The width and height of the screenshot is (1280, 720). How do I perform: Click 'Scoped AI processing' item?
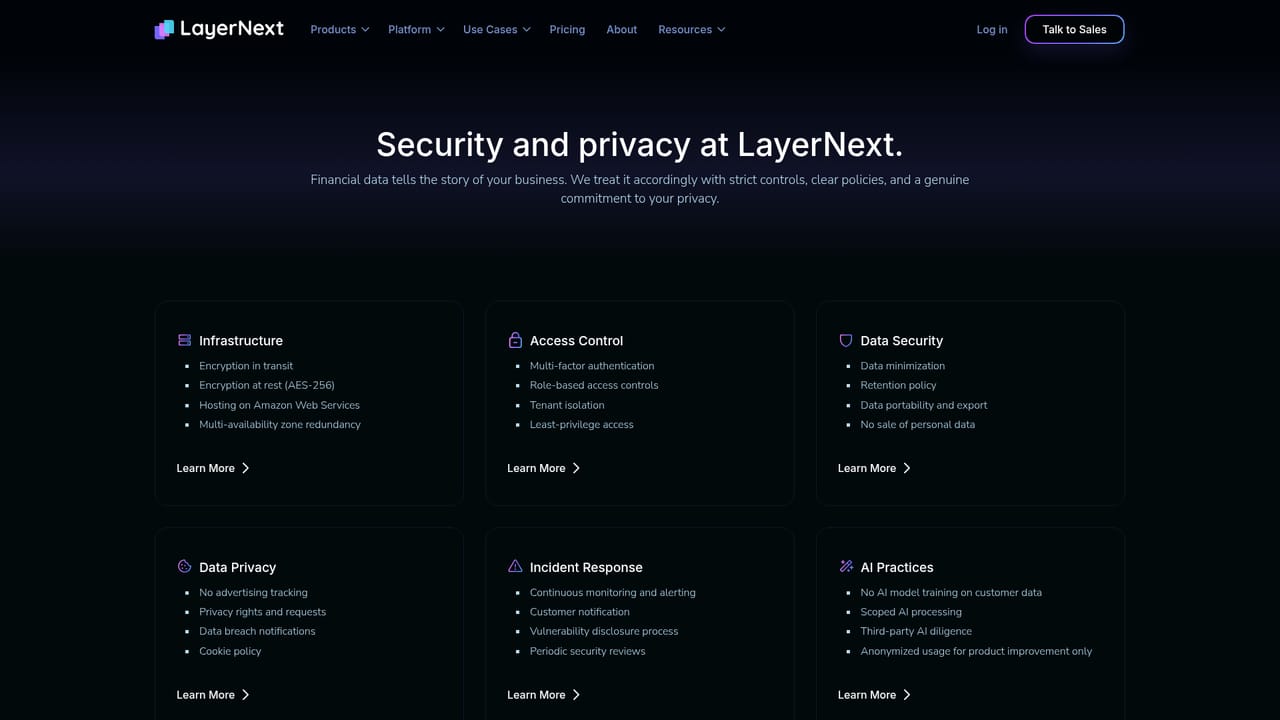[911, 612]
